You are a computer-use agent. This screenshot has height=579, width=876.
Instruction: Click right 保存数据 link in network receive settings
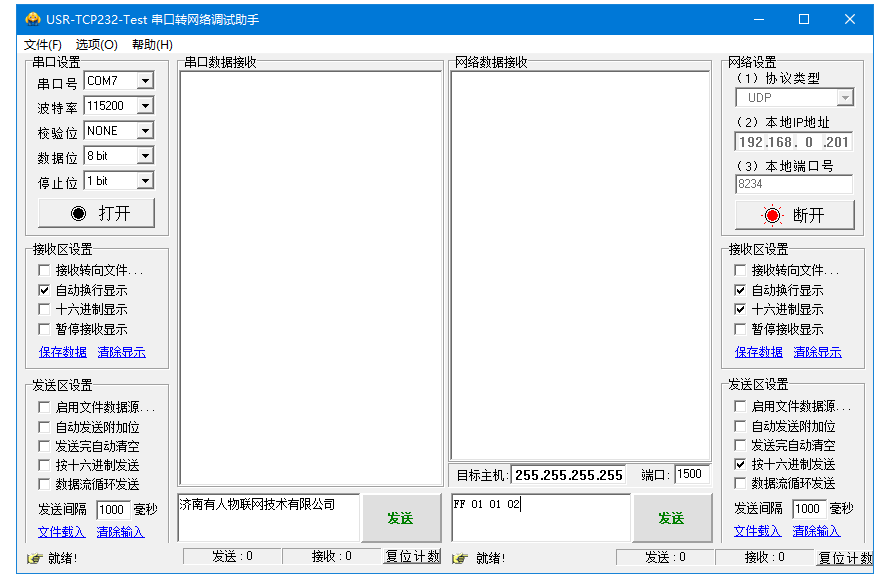759,352
